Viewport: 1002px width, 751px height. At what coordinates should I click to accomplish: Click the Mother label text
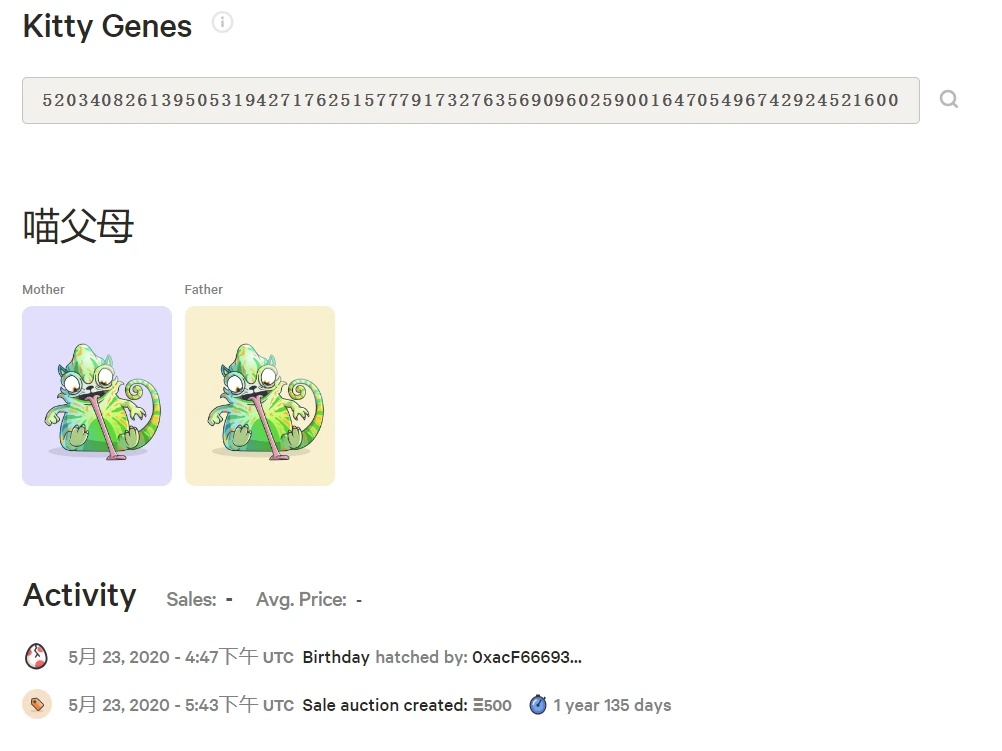pyautogui.click(x=43, y=289)
